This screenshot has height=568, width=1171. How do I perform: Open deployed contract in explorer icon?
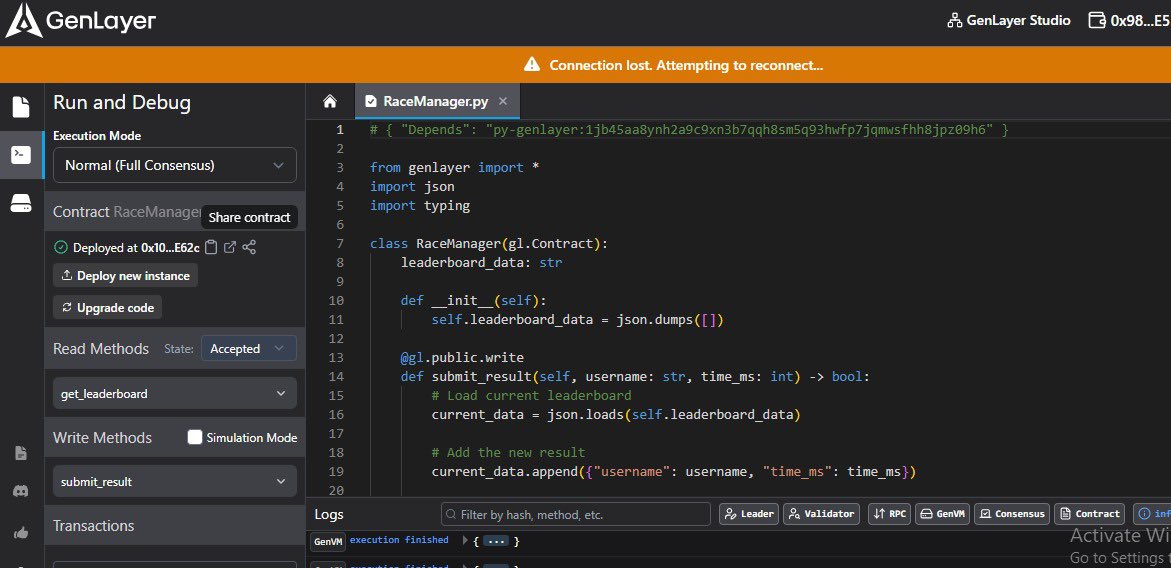tap(230, 247)
